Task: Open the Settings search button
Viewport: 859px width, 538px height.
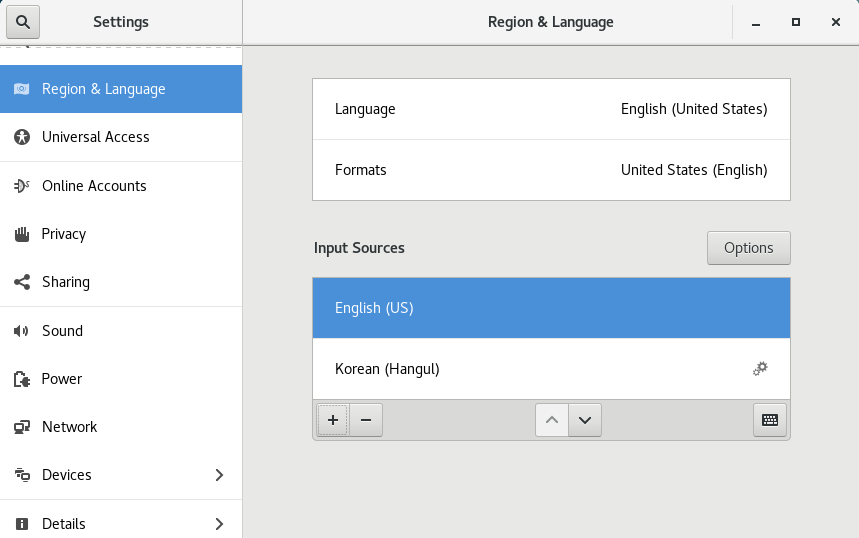Action: (22, 22)
